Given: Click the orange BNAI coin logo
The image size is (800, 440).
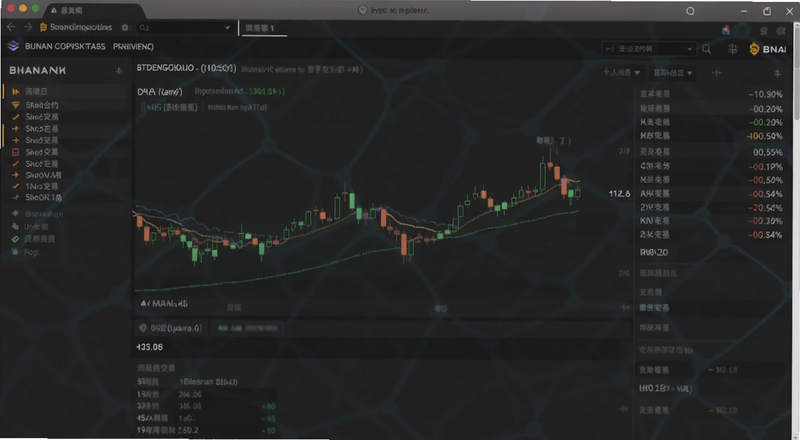Looking at the screenshot, I should pos(754,49).
